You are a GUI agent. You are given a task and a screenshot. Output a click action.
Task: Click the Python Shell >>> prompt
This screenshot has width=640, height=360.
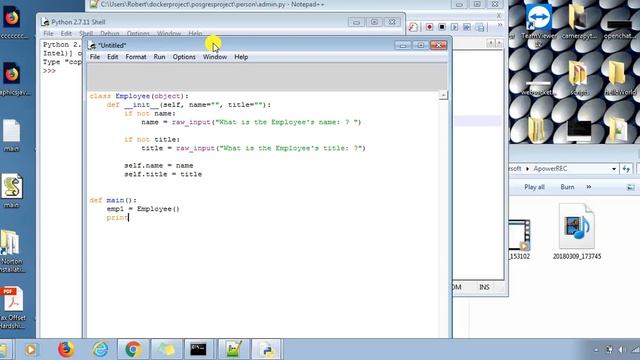point(49,71)
